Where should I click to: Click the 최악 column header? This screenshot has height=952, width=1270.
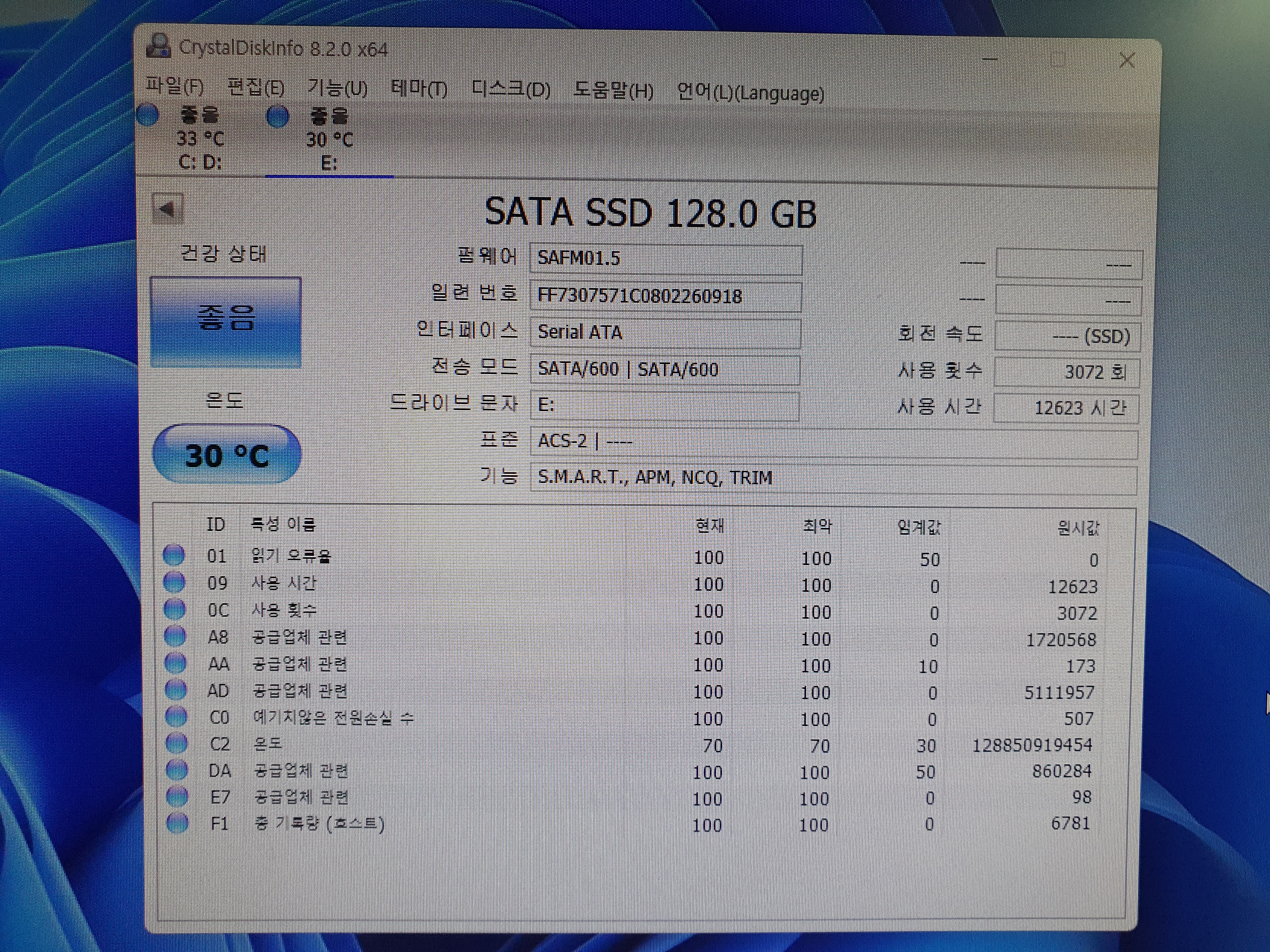817,526
